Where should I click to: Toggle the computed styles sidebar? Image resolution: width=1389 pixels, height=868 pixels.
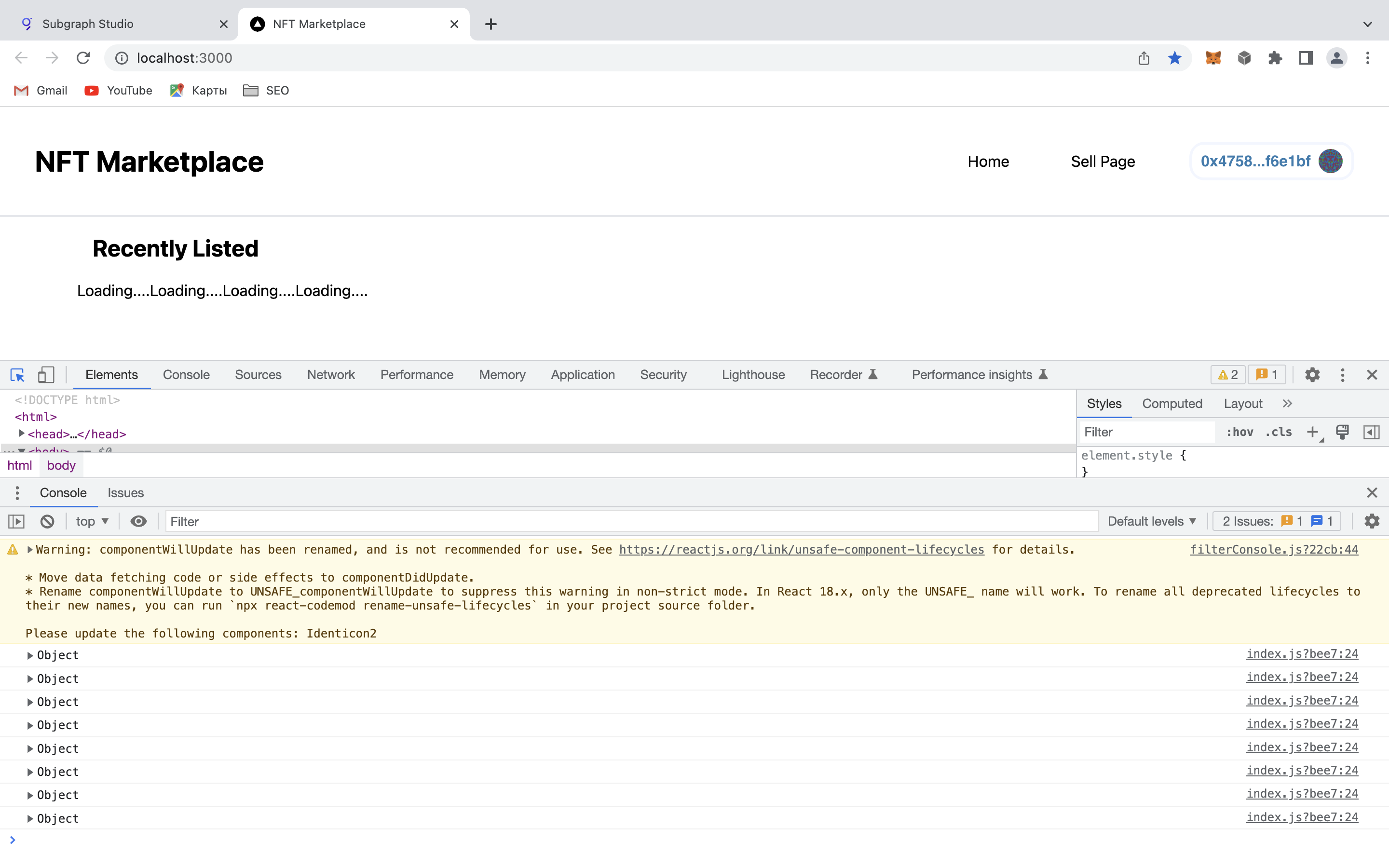[1371, 432]
